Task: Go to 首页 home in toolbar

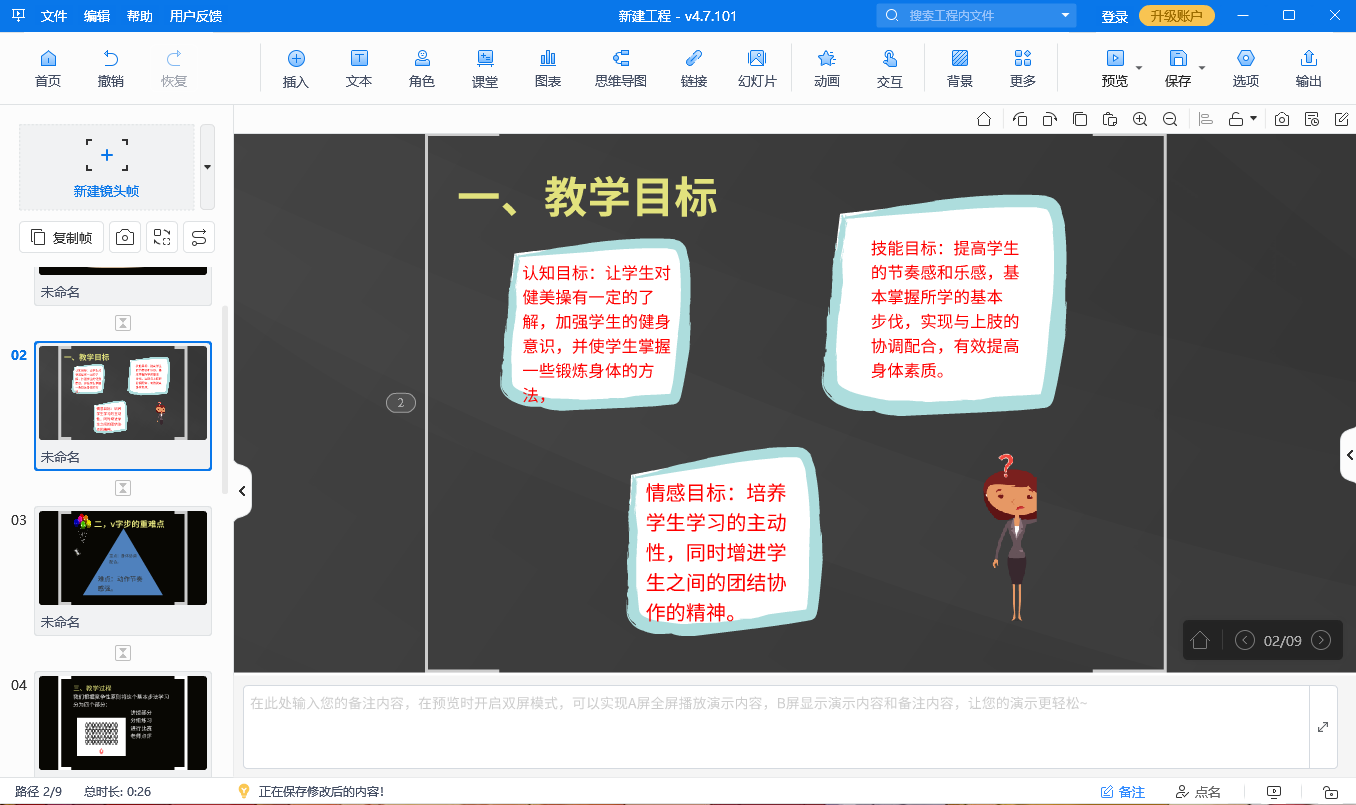Action: coord(48,68)
